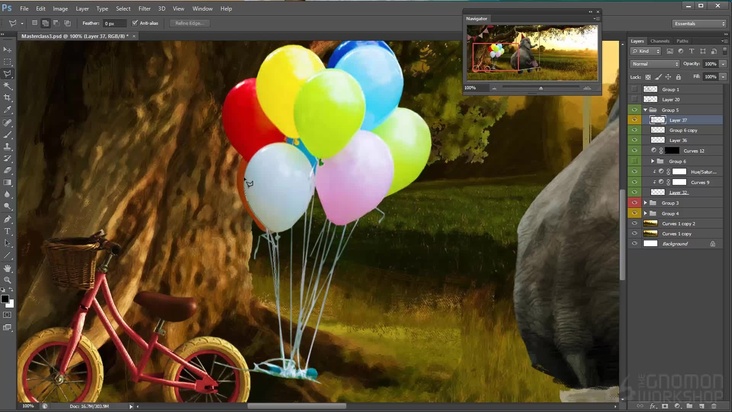The image size is (732, 412).
Task: Change screen mode icon in toolbox
Action: tap(7, 328)
